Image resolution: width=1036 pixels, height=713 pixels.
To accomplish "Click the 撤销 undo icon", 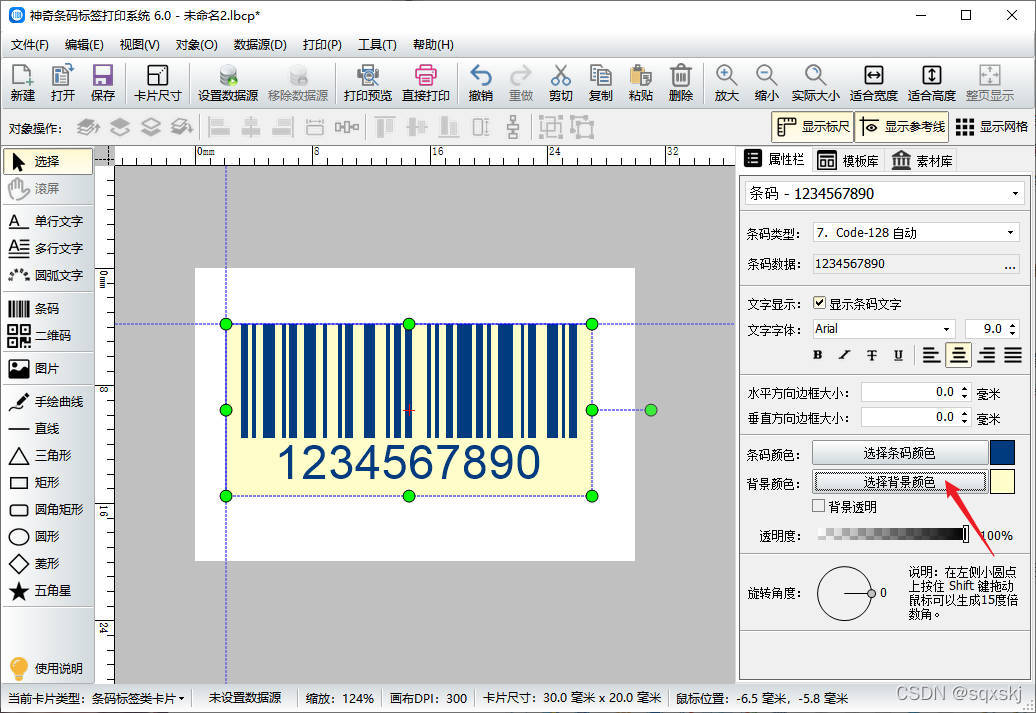I will 480,82.
